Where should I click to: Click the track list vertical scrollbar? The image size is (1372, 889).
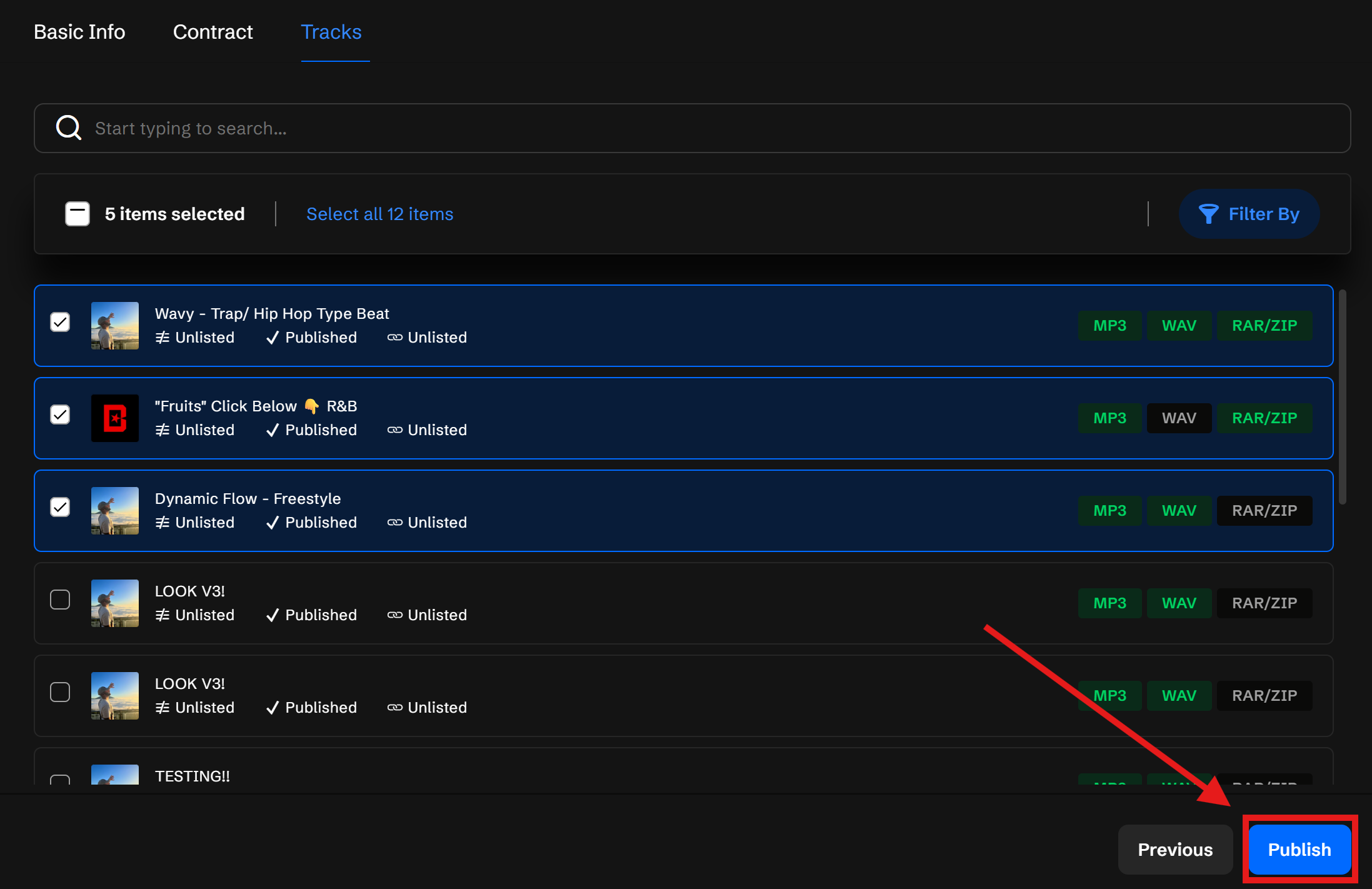click(x=1342, y=397)
